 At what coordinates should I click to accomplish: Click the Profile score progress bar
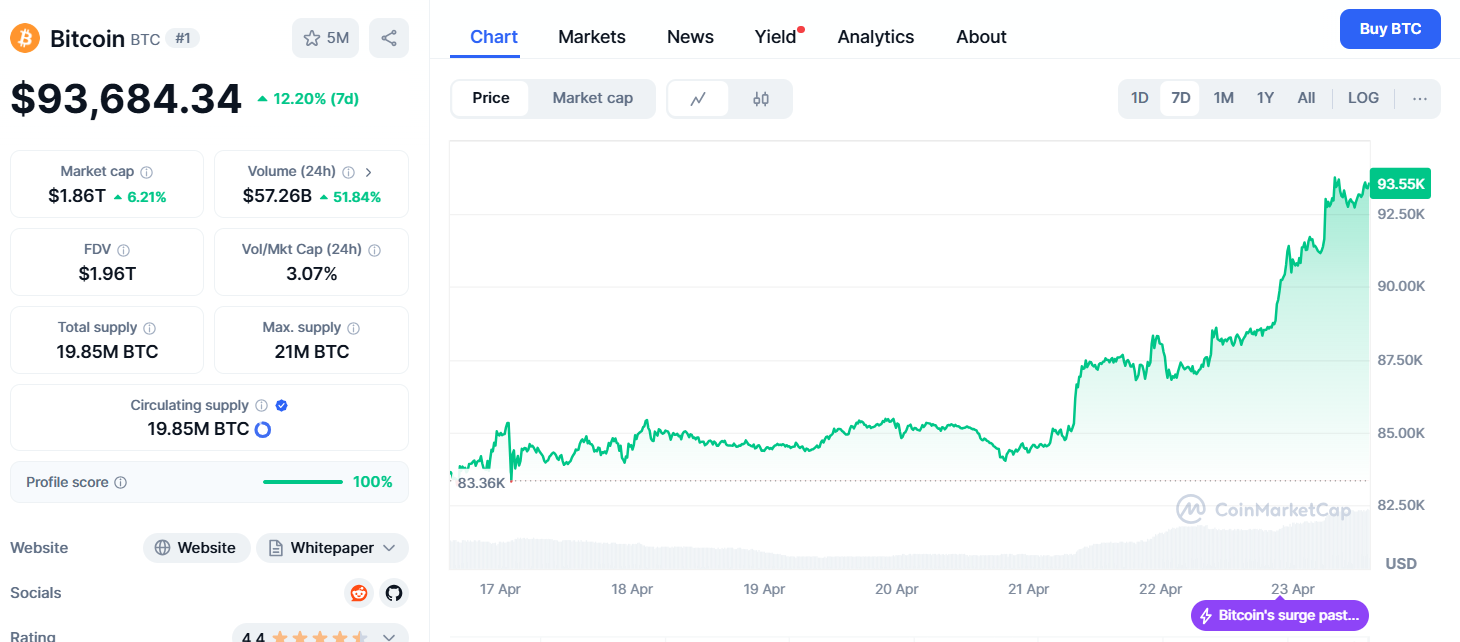coord(303,482)
